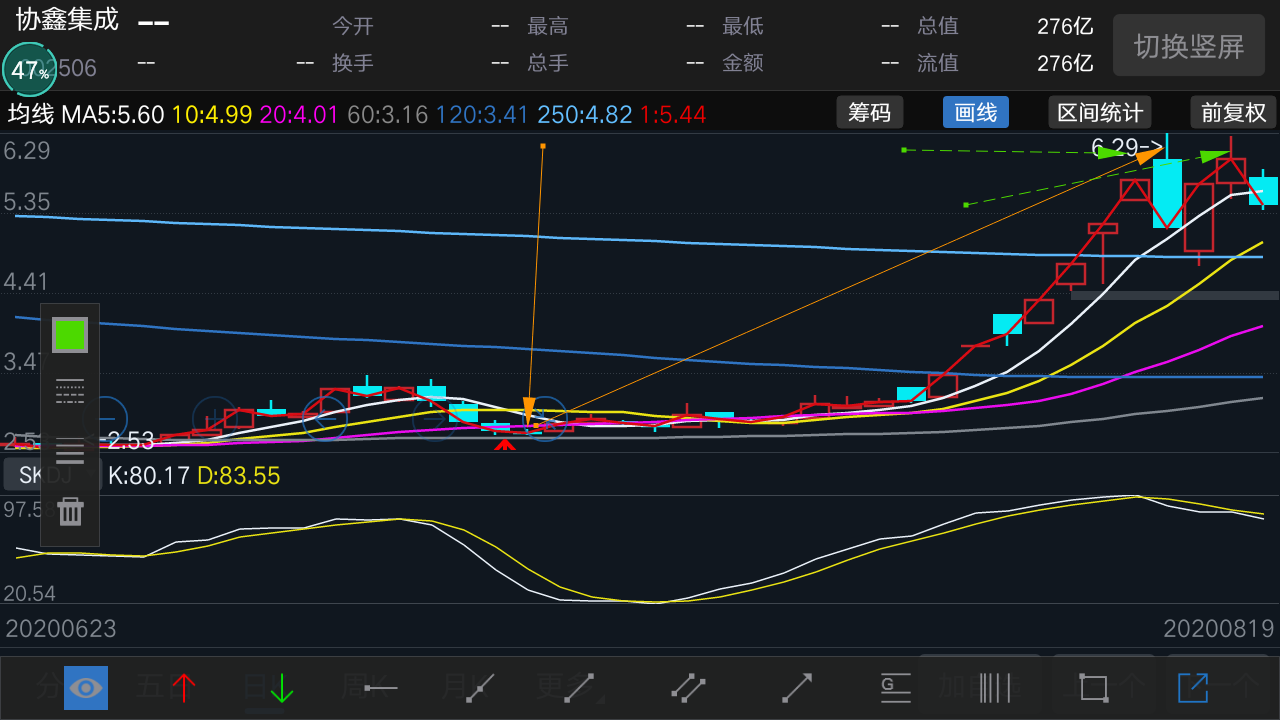Tap the circled plus zoom icon
The image size is (1280, 720).
coord(216,418)
